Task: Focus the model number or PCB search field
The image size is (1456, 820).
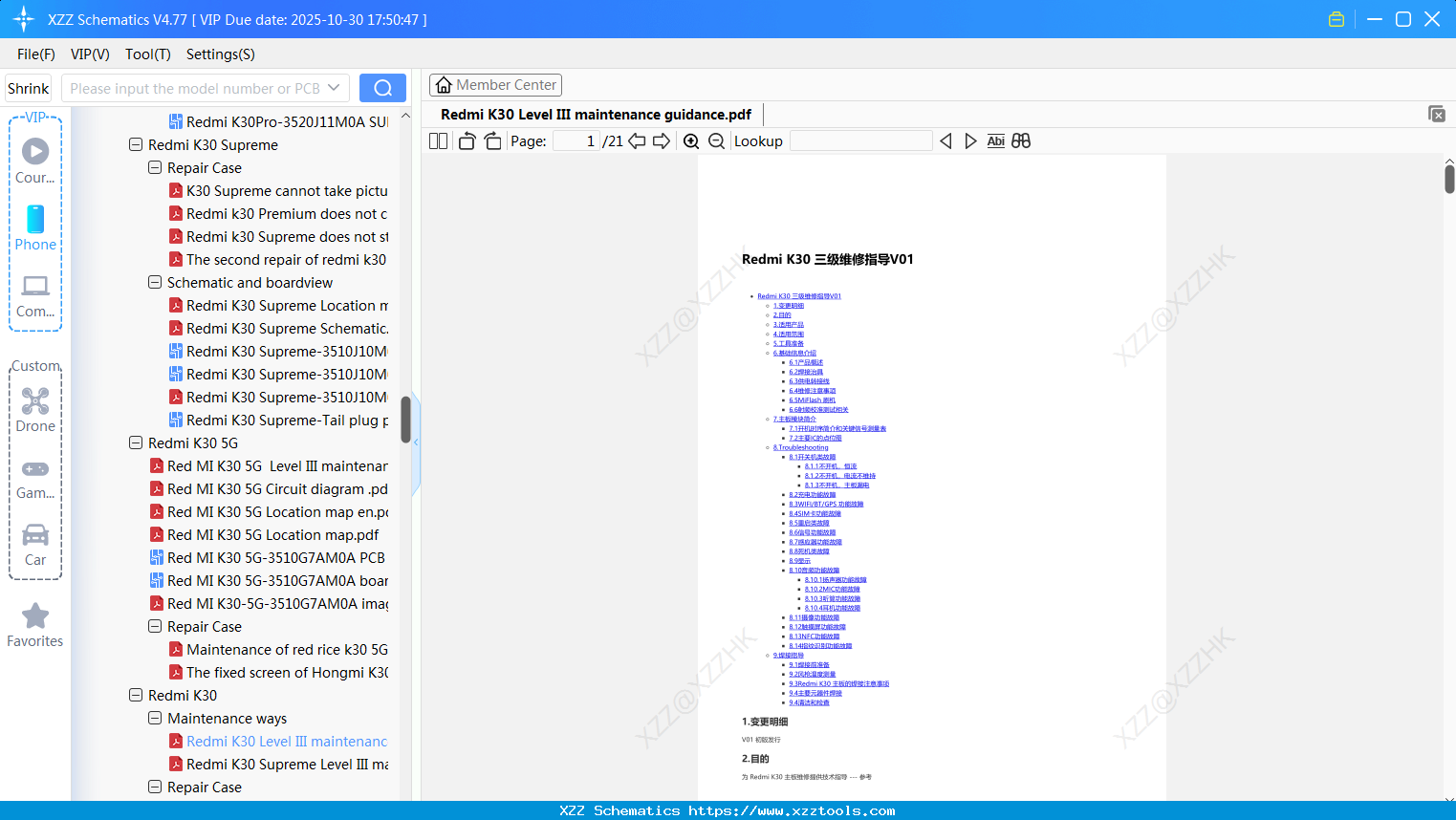Action: pos(195,88)
